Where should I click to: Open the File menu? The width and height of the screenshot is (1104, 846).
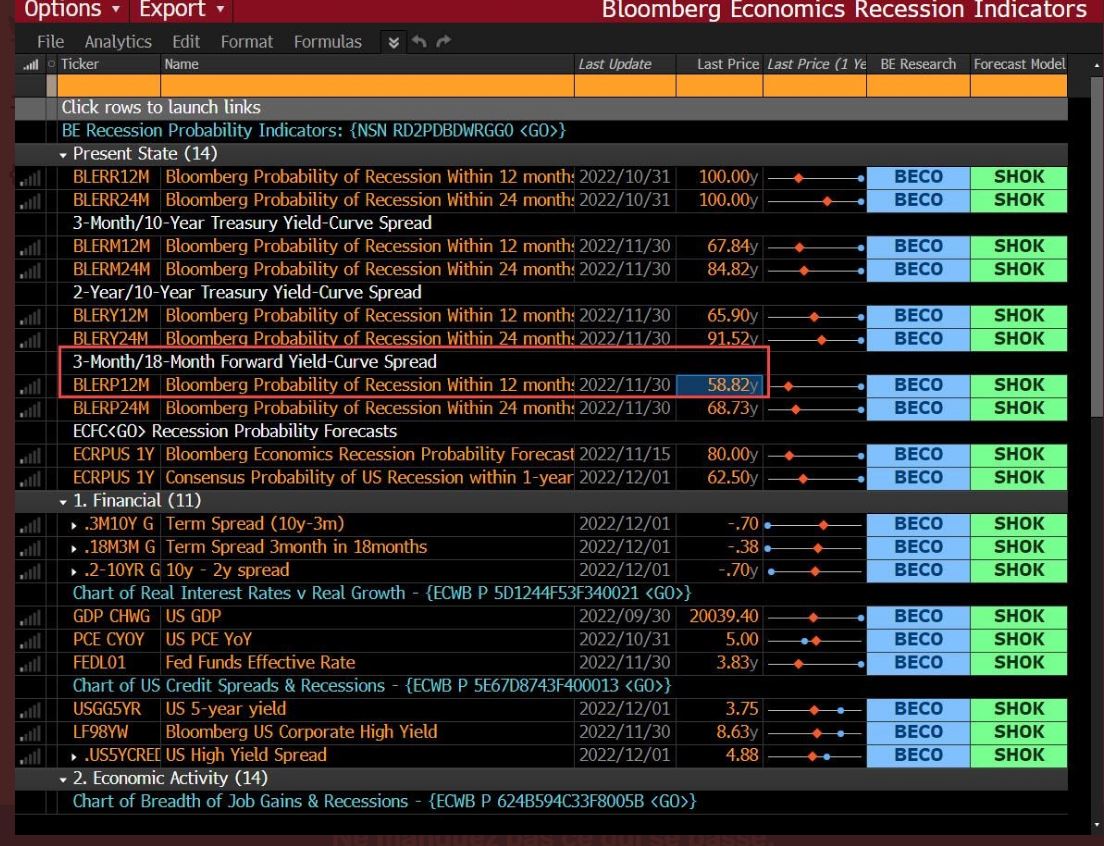[50, 42]
